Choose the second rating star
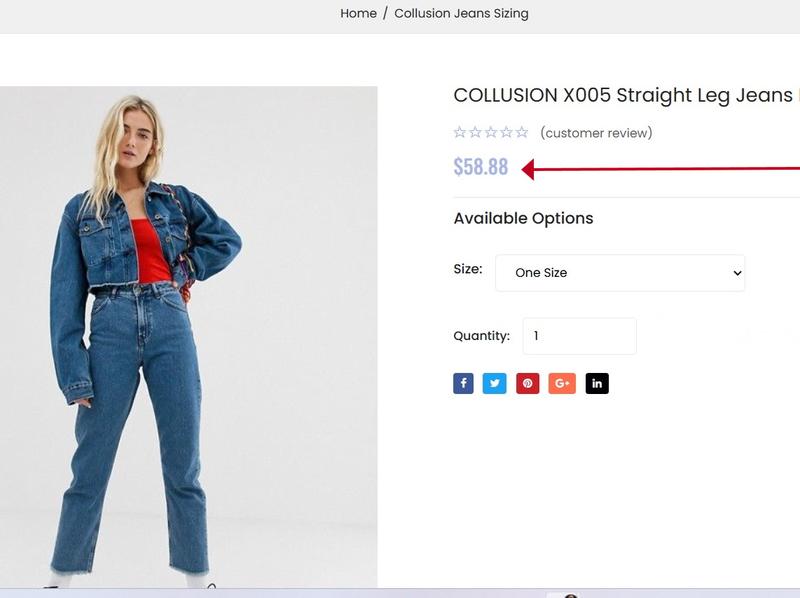Image resolution: width=800 pixels, height=598 pixels. pos(475,133)
